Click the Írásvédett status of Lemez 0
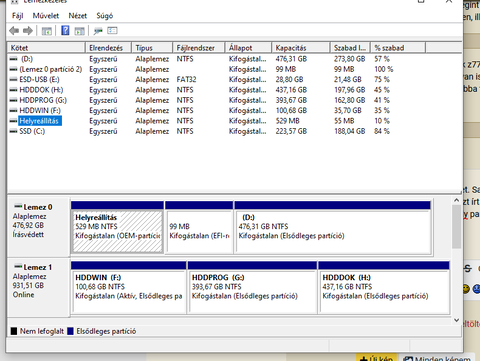The image size is (480, 361). tap(28, 234)
